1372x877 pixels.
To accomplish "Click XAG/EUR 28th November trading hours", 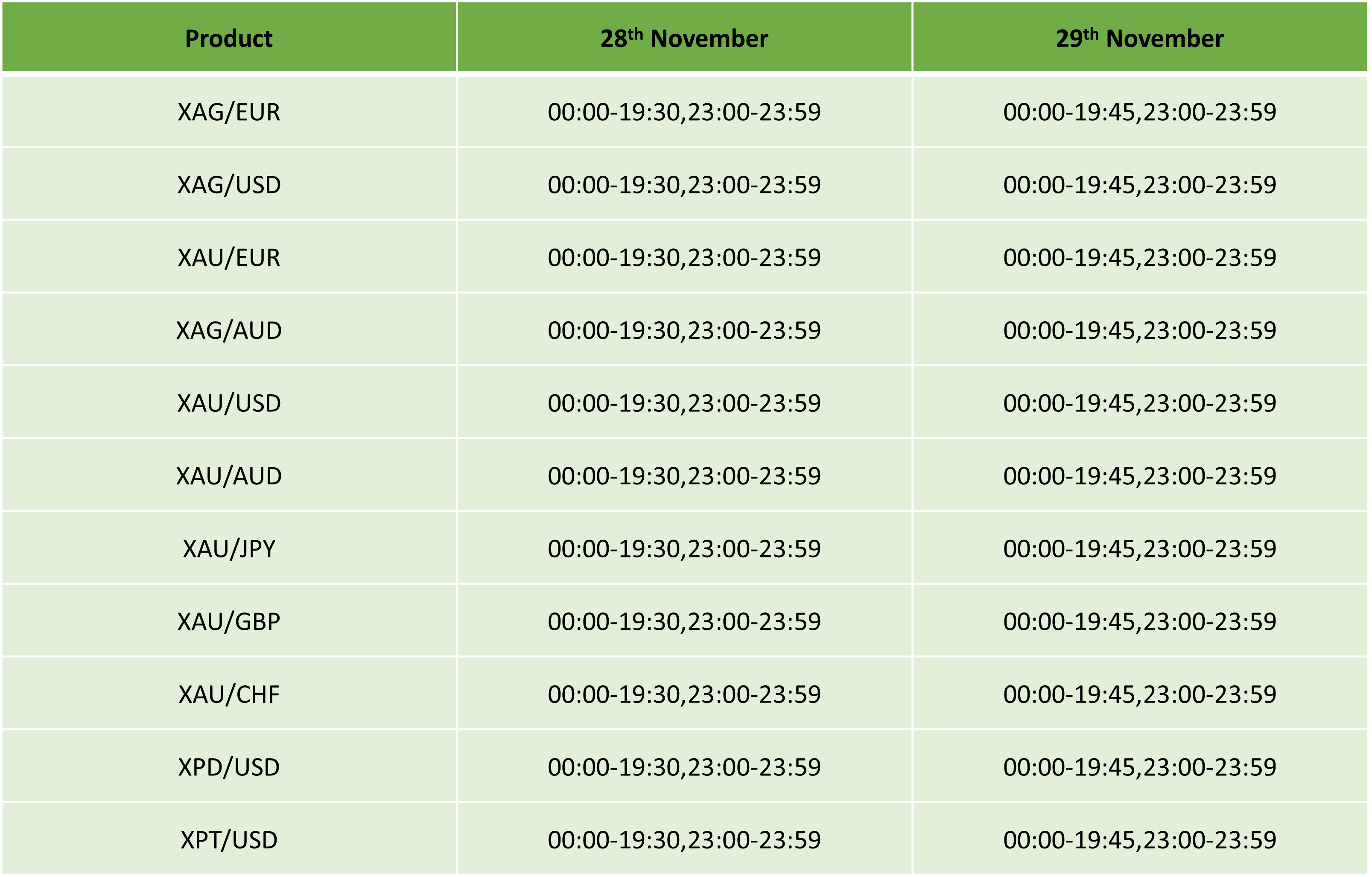I will pos(684,112).
